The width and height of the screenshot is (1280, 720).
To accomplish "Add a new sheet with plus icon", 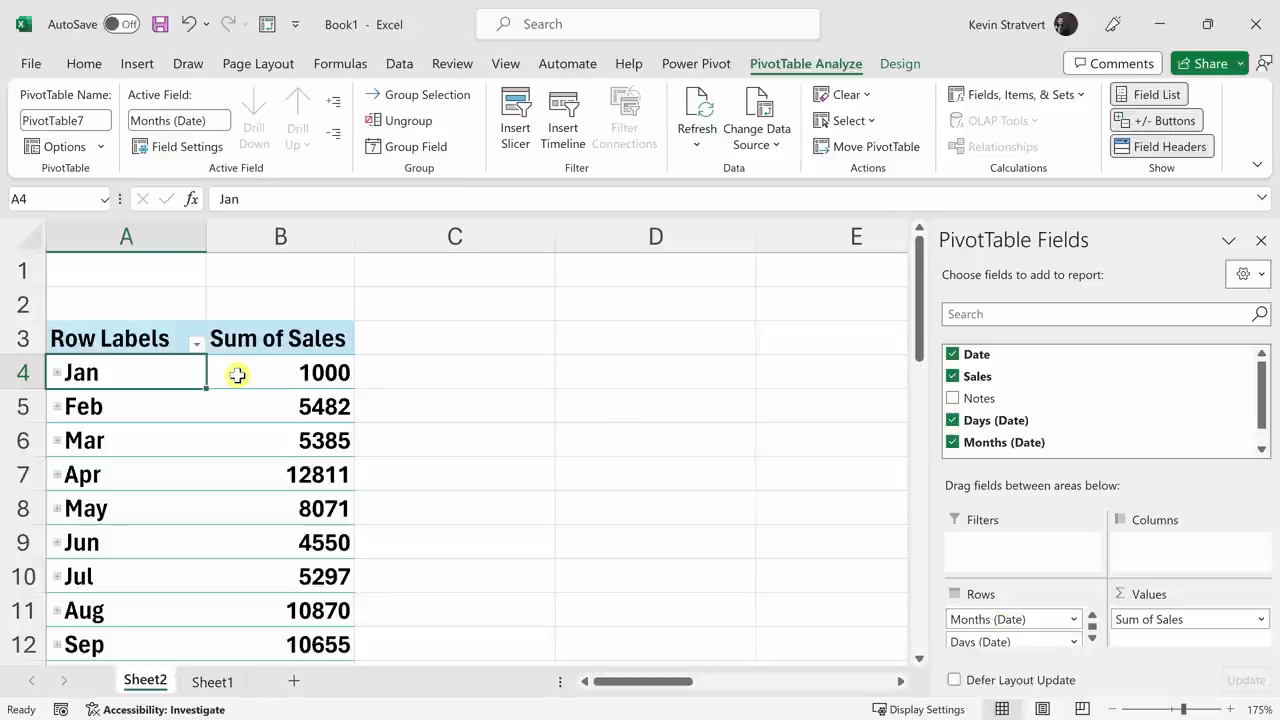I will click(x=294, y=681).
